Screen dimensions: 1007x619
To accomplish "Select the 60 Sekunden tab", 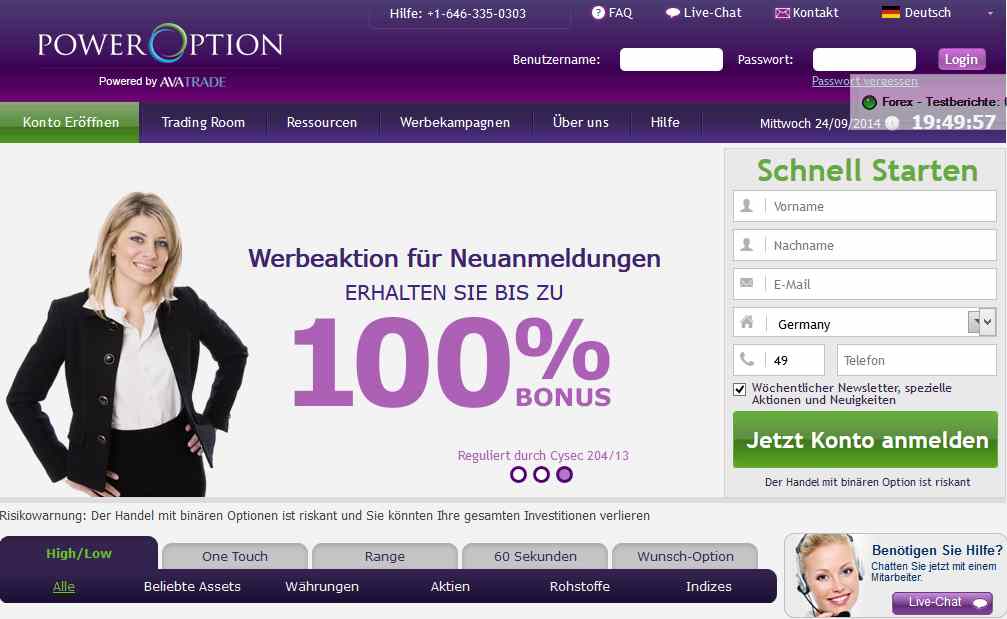I will tap(535, 556).
